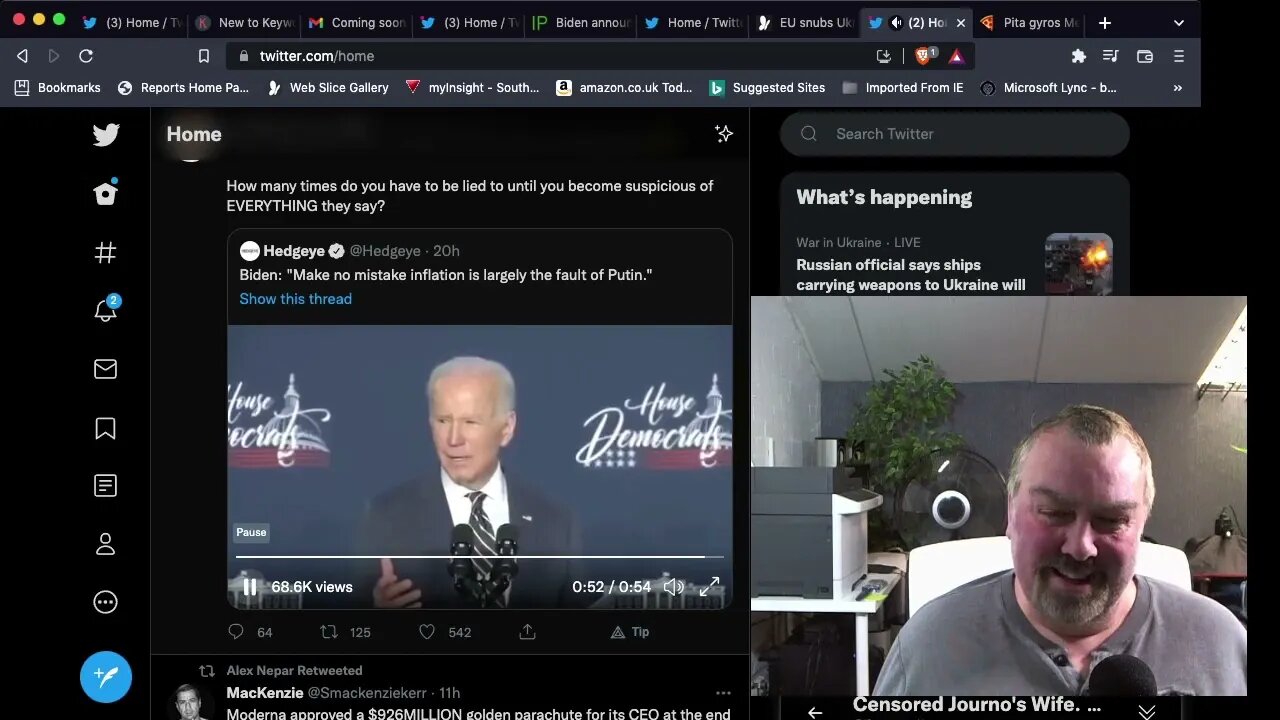Open the More circle-dots icon
The width and height of the screenshot is (1280, 720).
pos(105,602)
